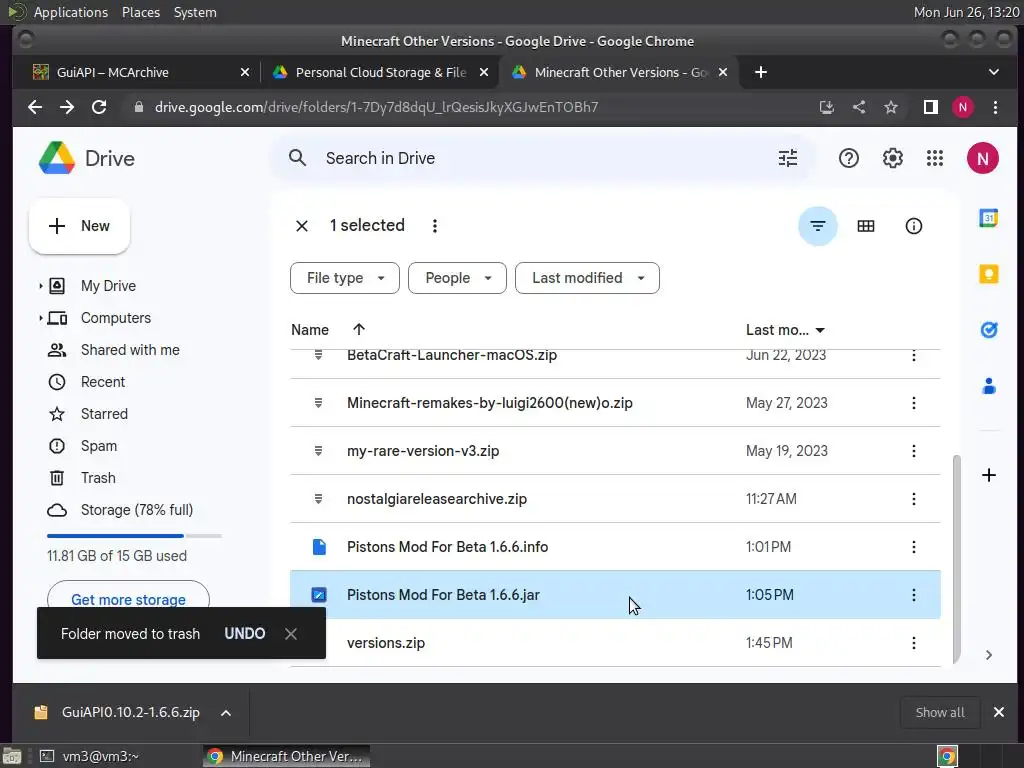
Task: Click the file list vertical scrollbar
Action: [957, 558]
